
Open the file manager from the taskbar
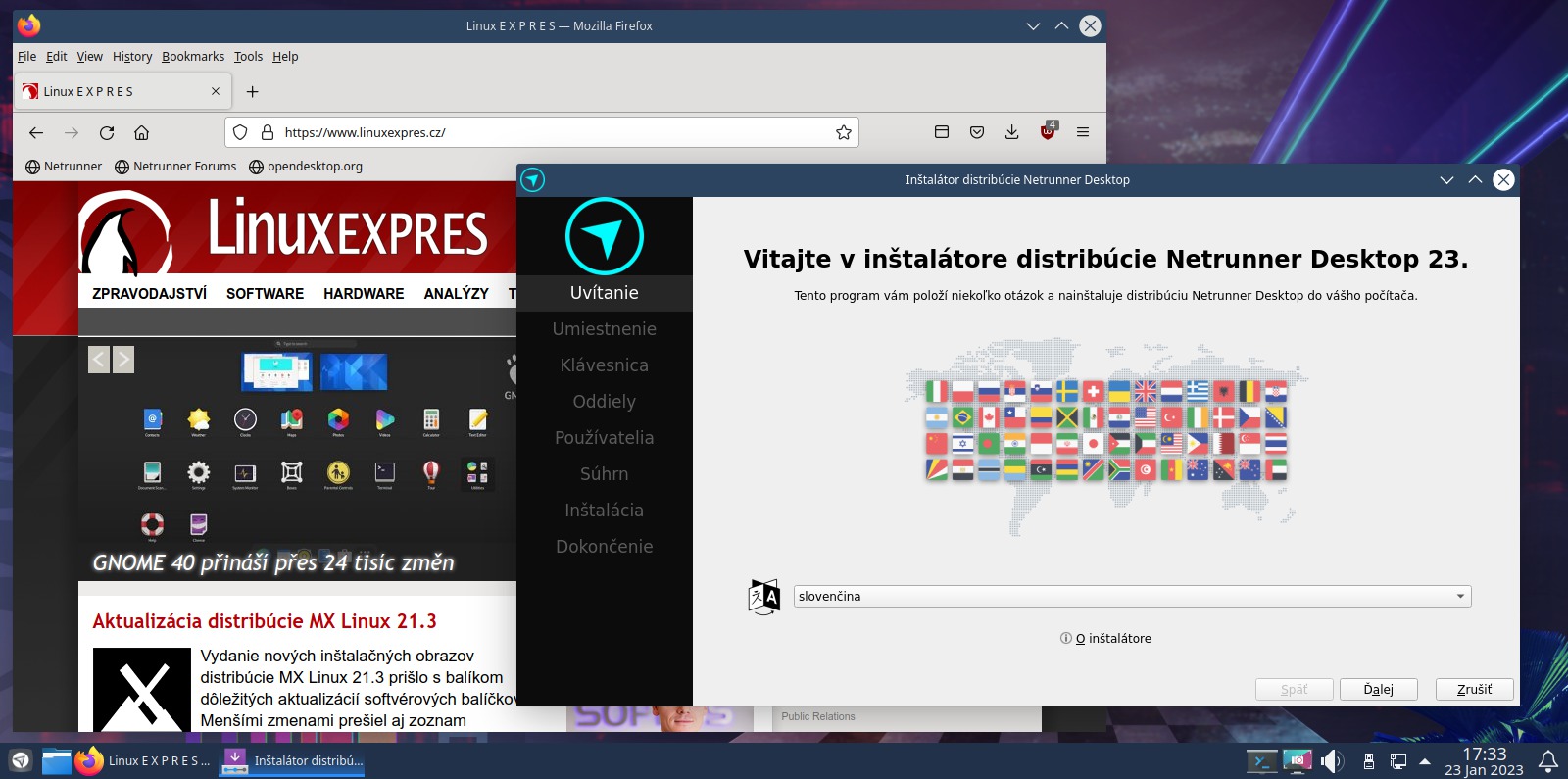(57, 760)
